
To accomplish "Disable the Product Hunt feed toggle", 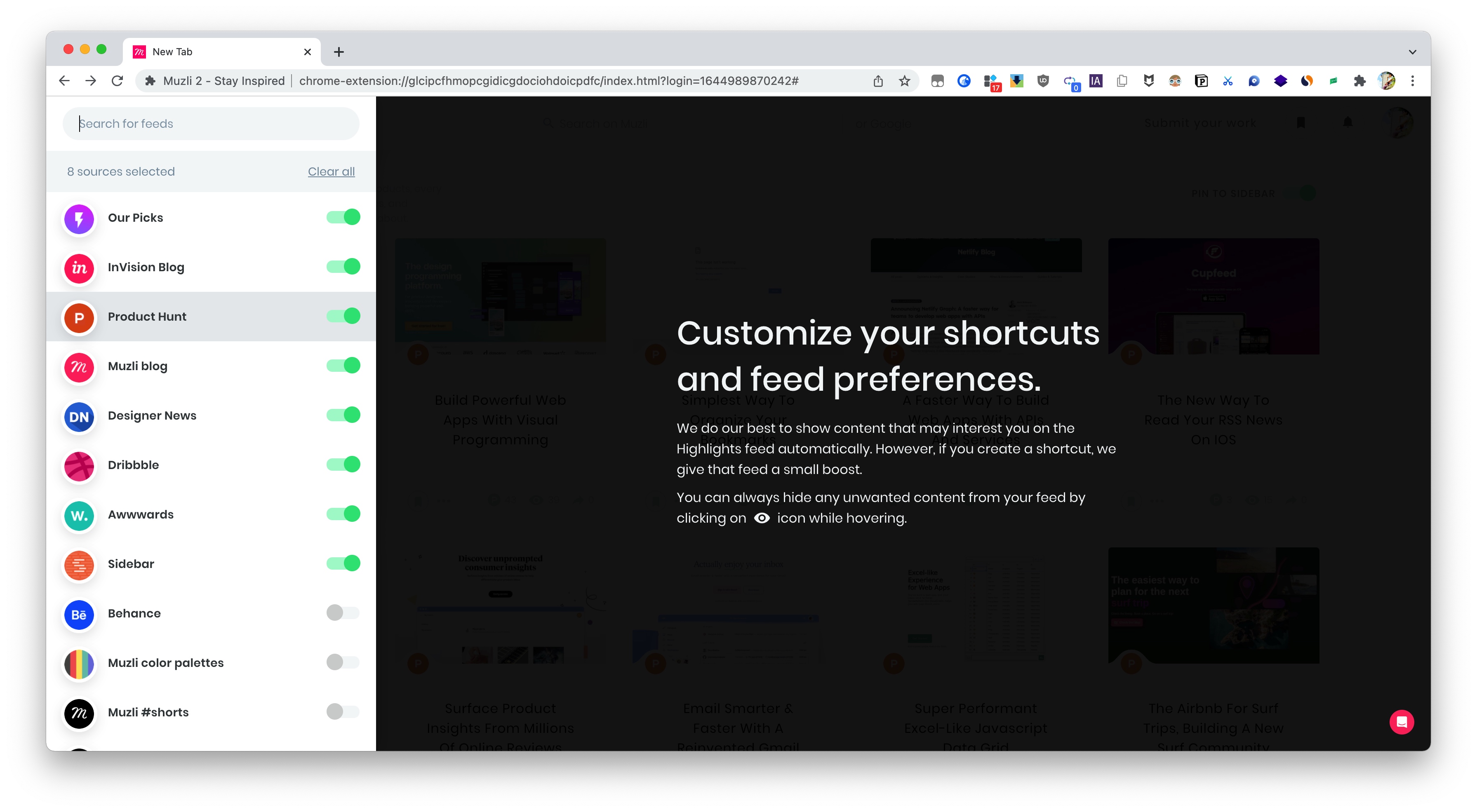I will [x=344, y=316].
